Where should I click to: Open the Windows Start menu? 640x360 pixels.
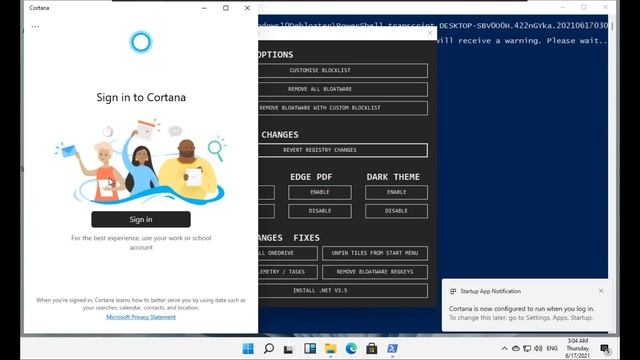(248, 349)
